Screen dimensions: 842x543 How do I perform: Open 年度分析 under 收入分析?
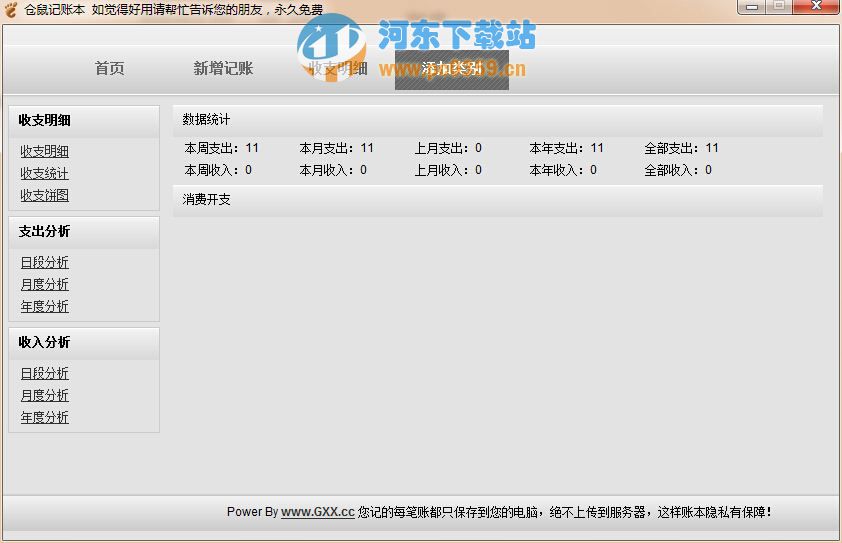[45, 418]
